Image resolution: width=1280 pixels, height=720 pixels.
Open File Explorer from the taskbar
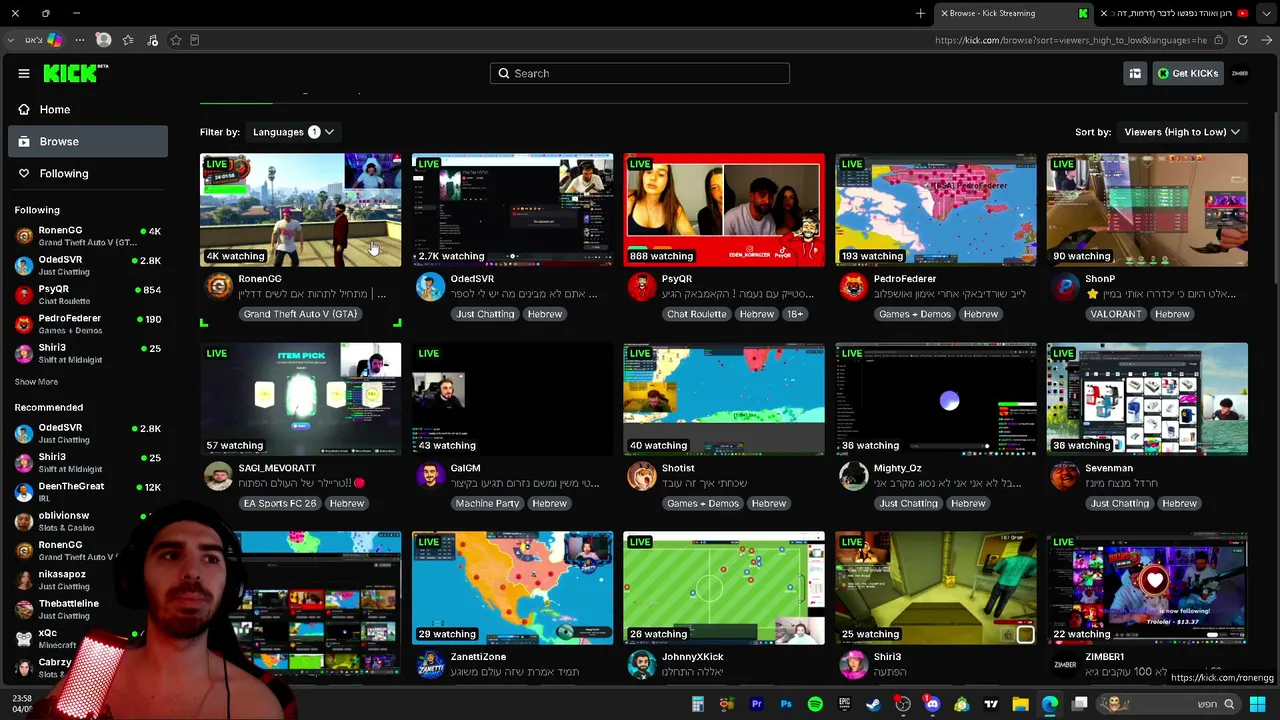[x=1020, y=704]
